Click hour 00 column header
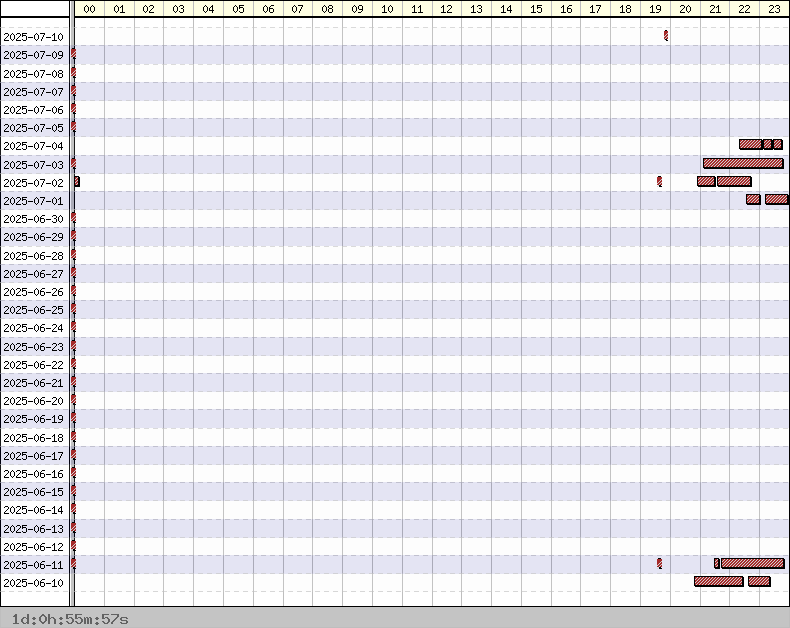 pos(89,9)
